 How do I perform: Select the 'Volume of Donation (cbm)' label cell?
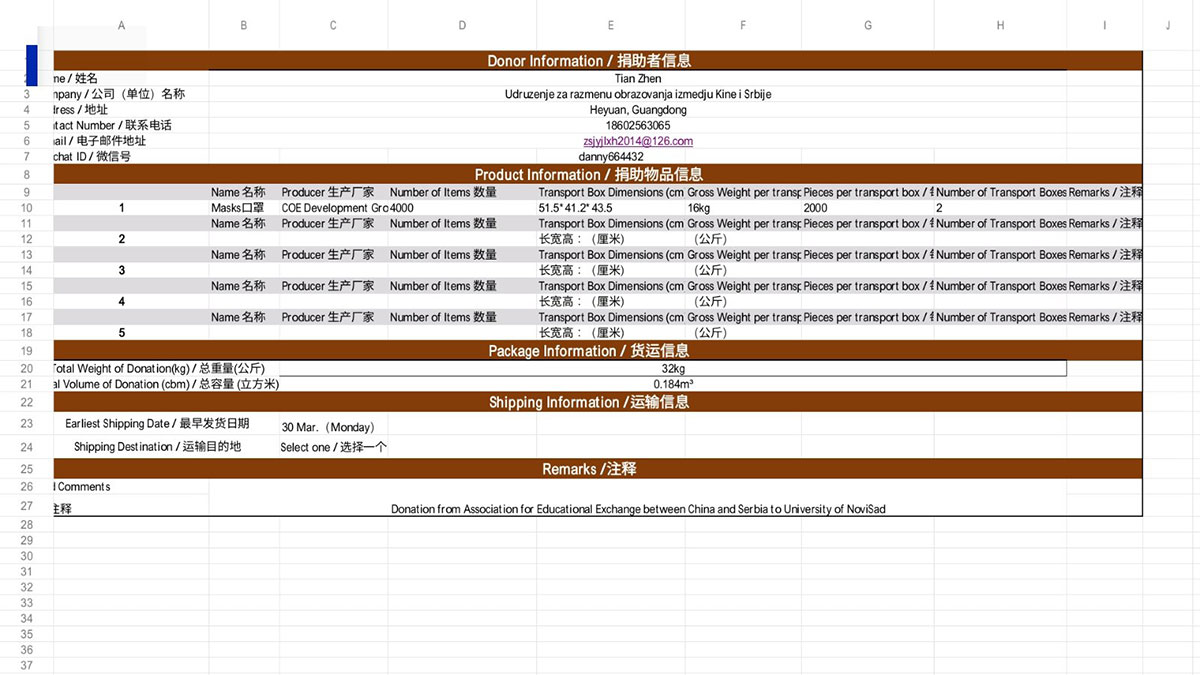pos(166,384)
